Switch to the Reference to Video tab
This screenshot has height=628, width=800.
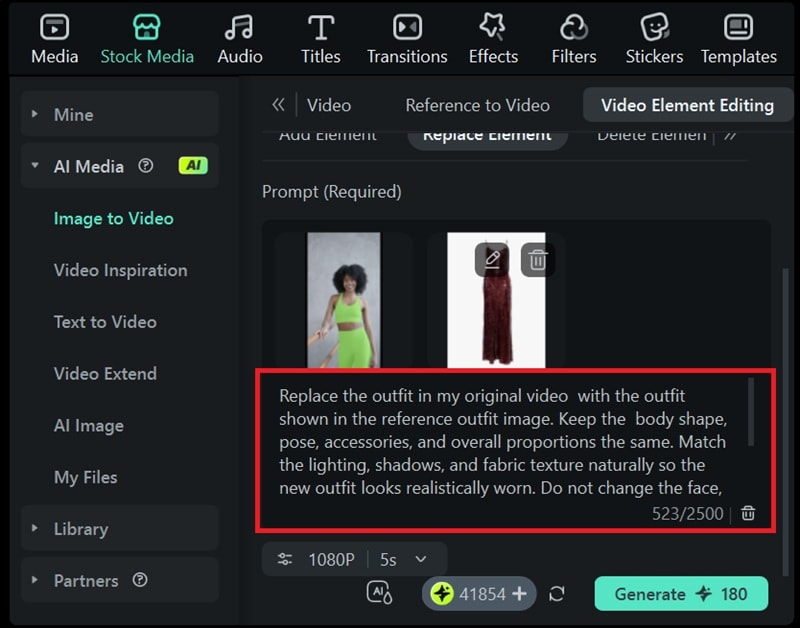[476, 104]
